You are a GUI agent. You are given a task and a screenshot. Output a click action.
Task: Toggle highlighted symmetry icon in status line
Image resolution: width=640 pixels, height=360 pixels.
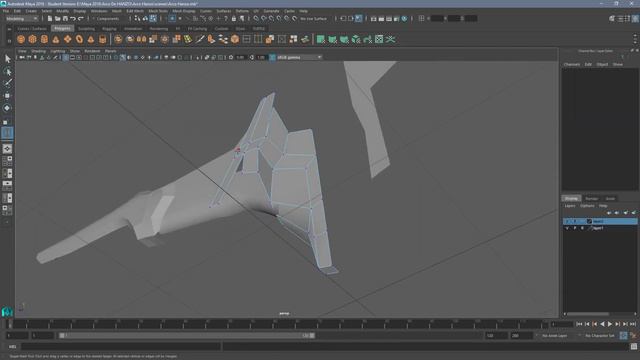[358, 18]
